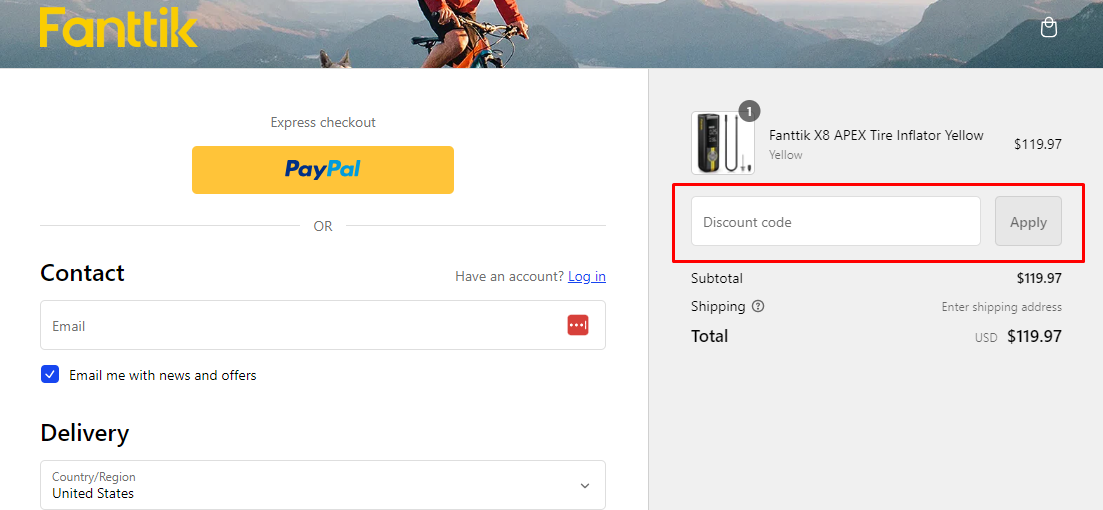Click the tire inflator product thumbnail
Viewport: 1103px width, 510px height.
tap(722, 143)
